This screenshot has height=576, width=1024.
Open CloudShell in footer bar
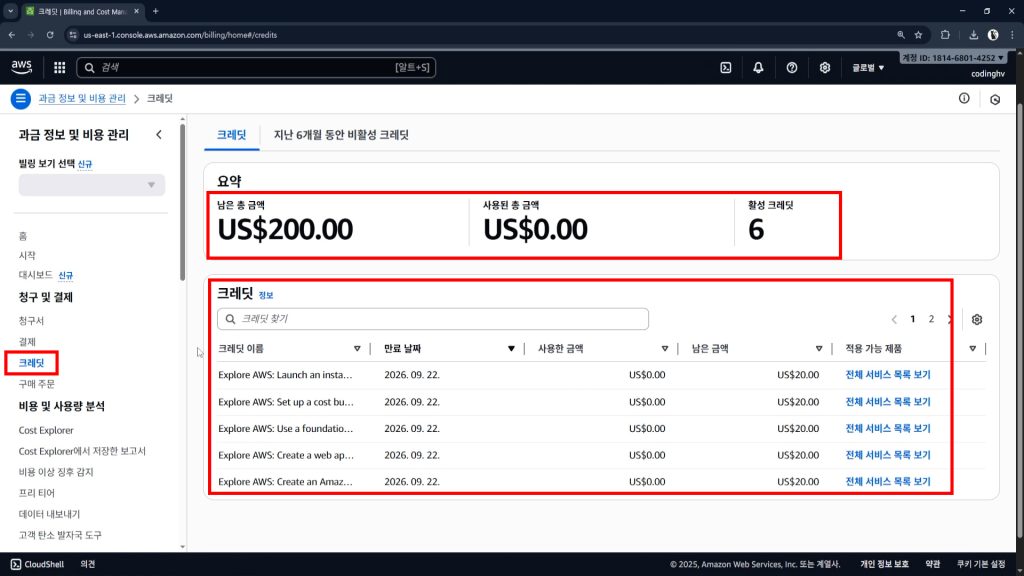point(37,564)
